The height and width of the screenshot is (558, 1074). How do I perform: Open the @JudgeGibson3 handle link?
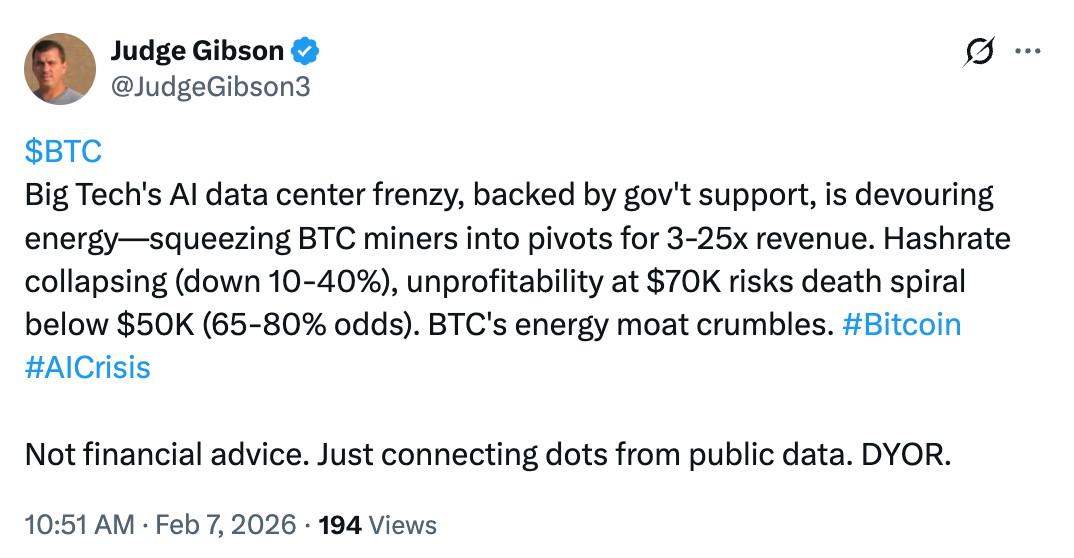click(x=210, y=87)
